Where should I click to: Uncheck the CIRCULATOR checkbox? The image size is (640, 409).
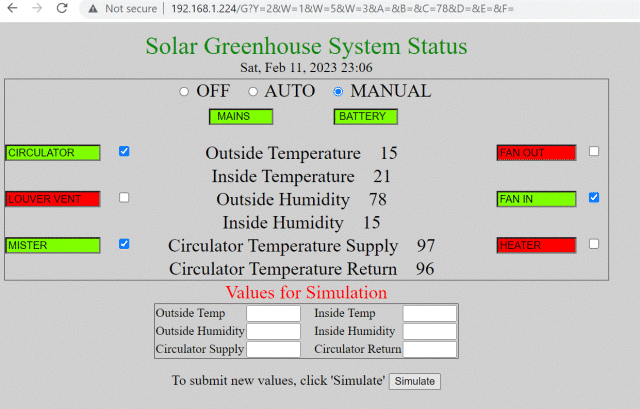124,152
